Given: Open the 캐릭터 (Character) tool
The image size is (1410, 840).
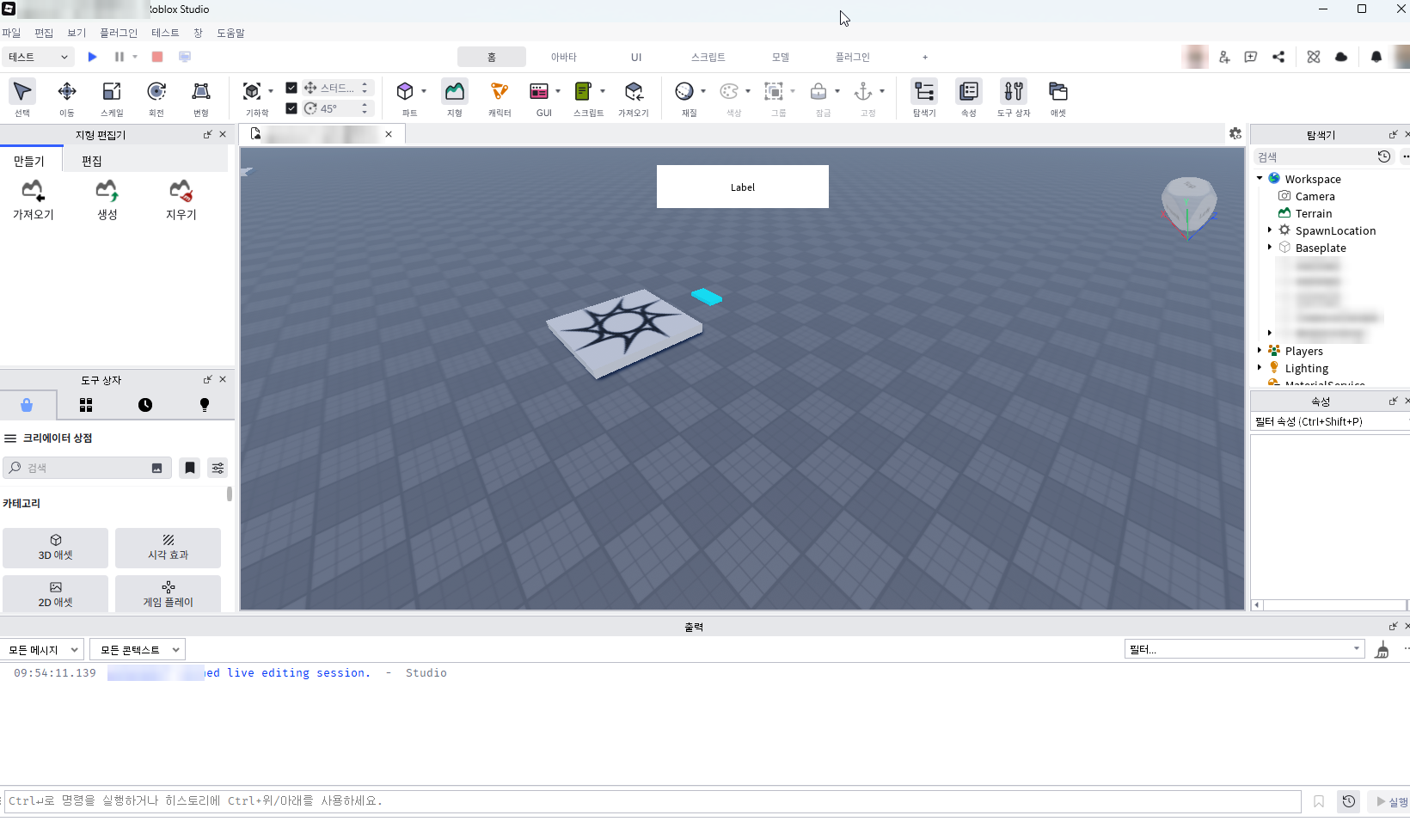Looking at the screenshot, I should (x=500, y=97).
